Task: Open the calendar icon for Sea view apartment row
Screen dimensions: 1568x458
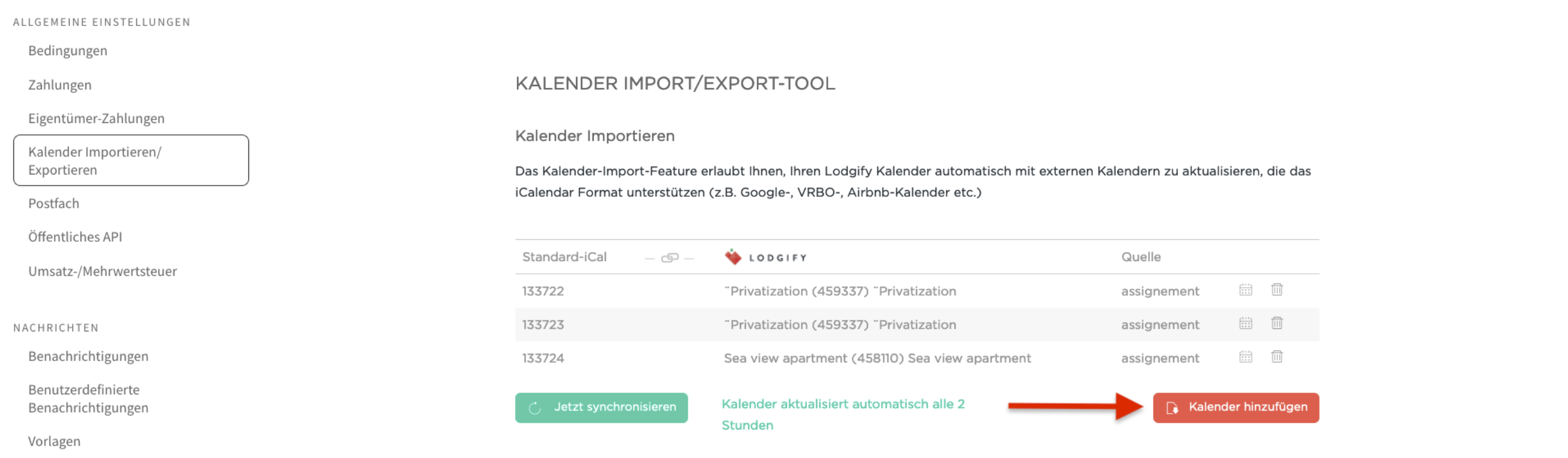Action: pyautogui.click(x=1245, y=357)
